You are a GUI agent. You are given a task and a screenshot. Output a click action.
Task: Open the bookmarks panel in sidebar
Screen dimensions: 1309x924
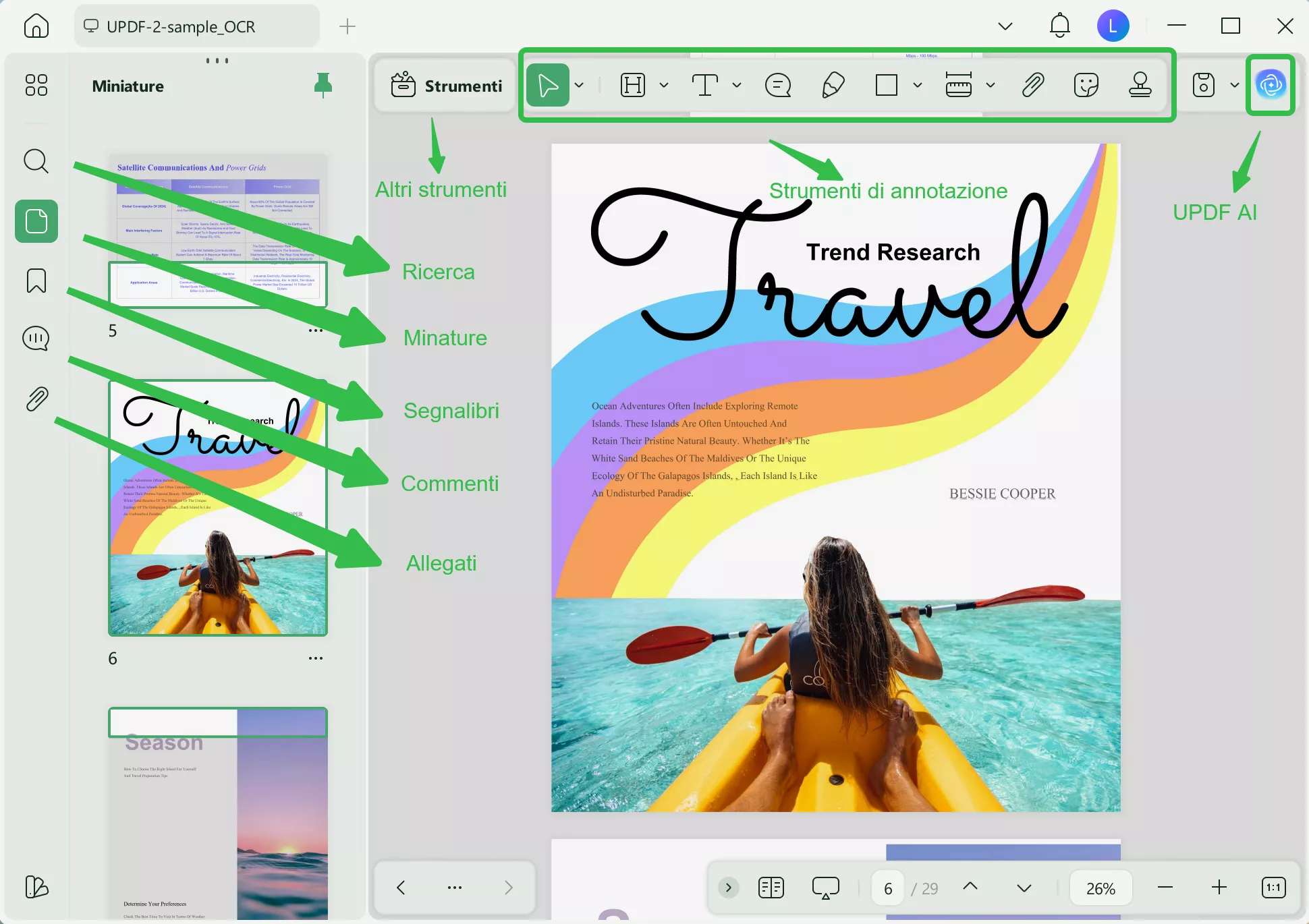[x=36, y=281]
